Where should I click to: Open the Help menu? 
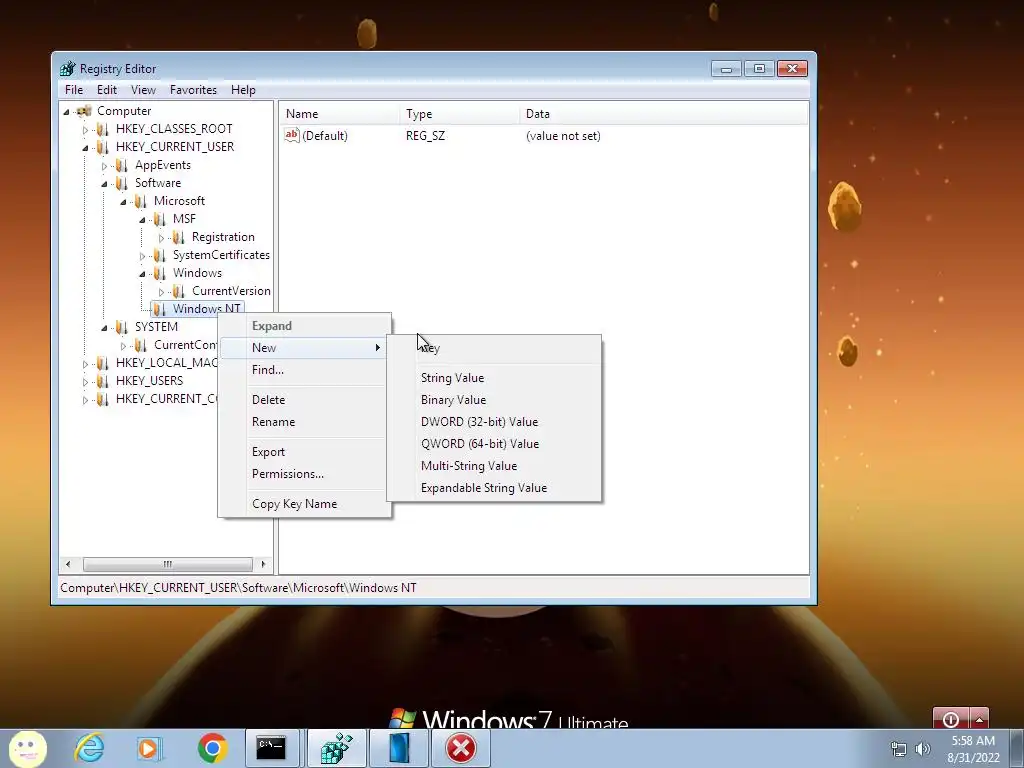point(243,89)
